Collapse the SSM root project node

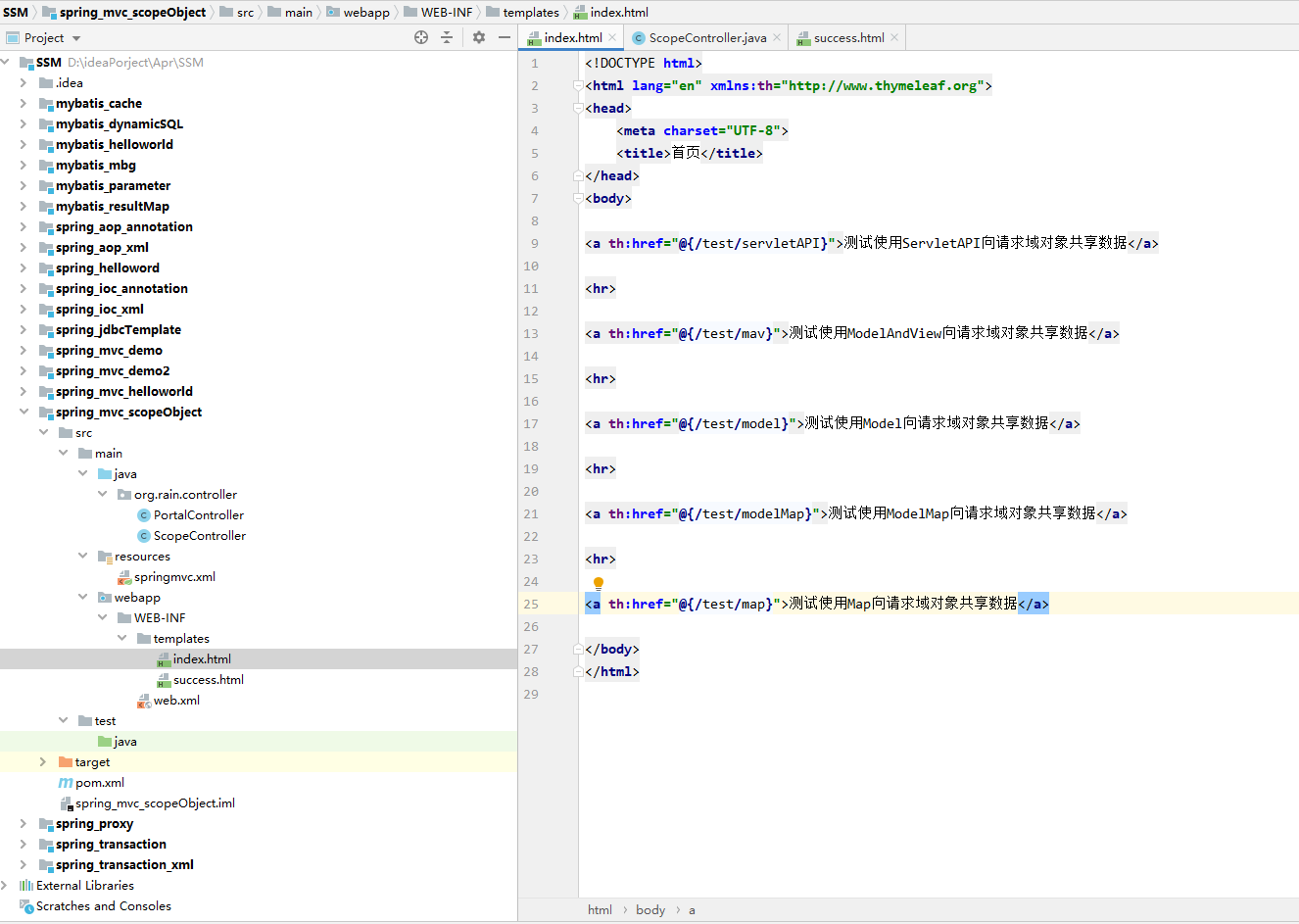(5, 63)
